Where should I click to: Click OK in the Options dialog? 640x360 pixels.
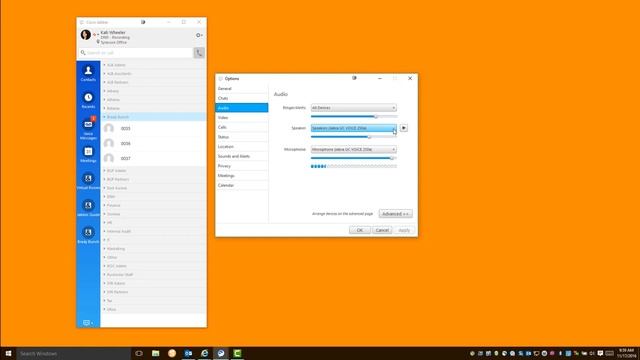coord(360,230)
